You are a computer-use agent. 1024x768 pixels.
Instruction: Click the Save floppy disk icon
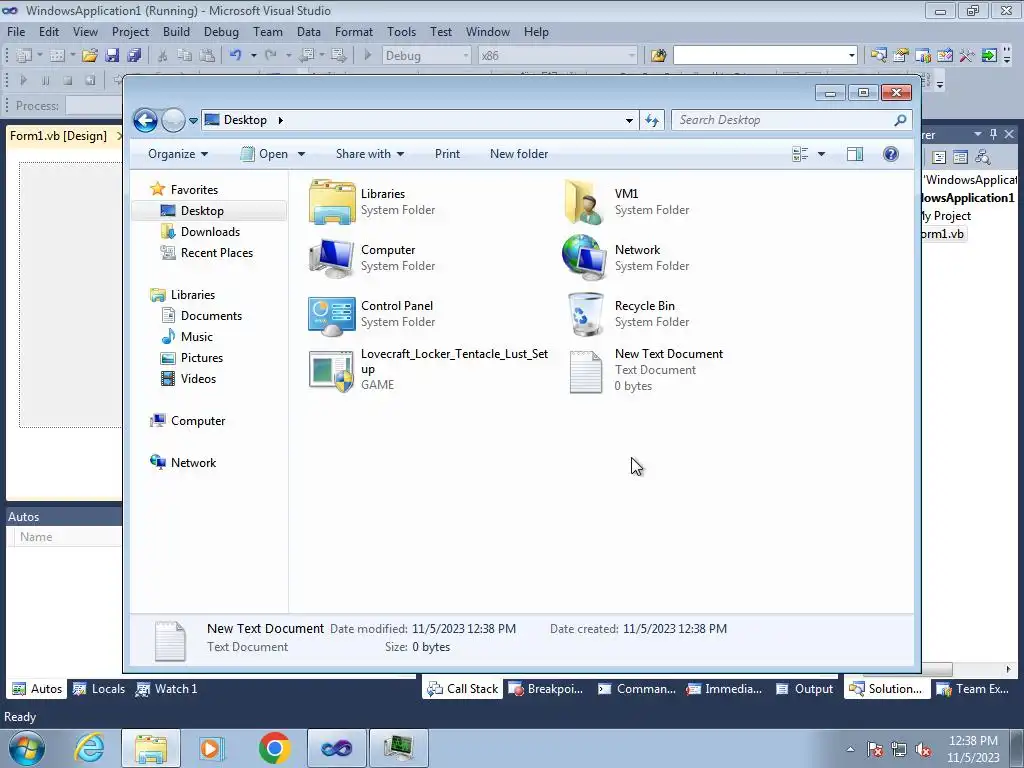pyautogui.click(x=112, y=56)
